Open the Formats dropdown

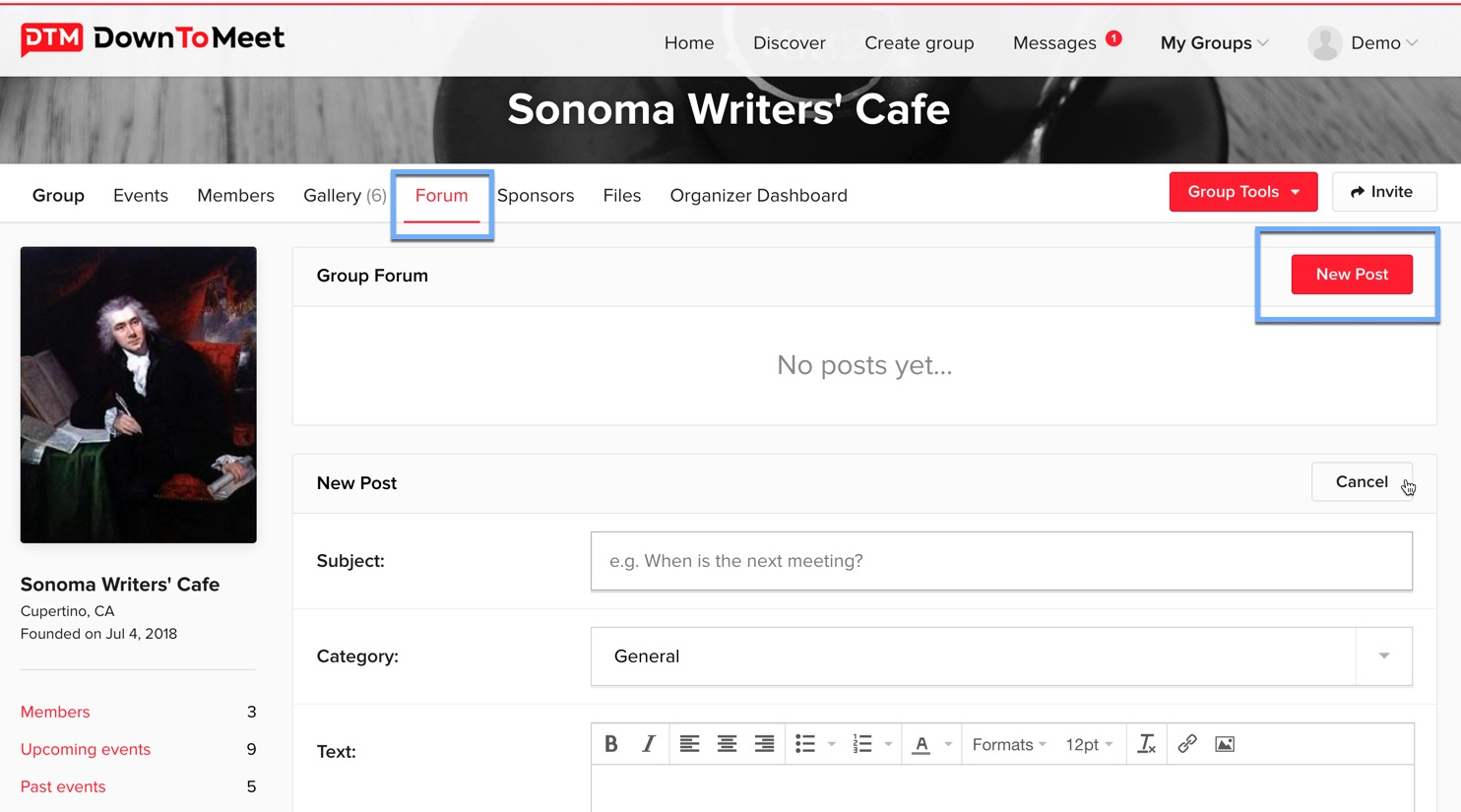[1008, 745]
